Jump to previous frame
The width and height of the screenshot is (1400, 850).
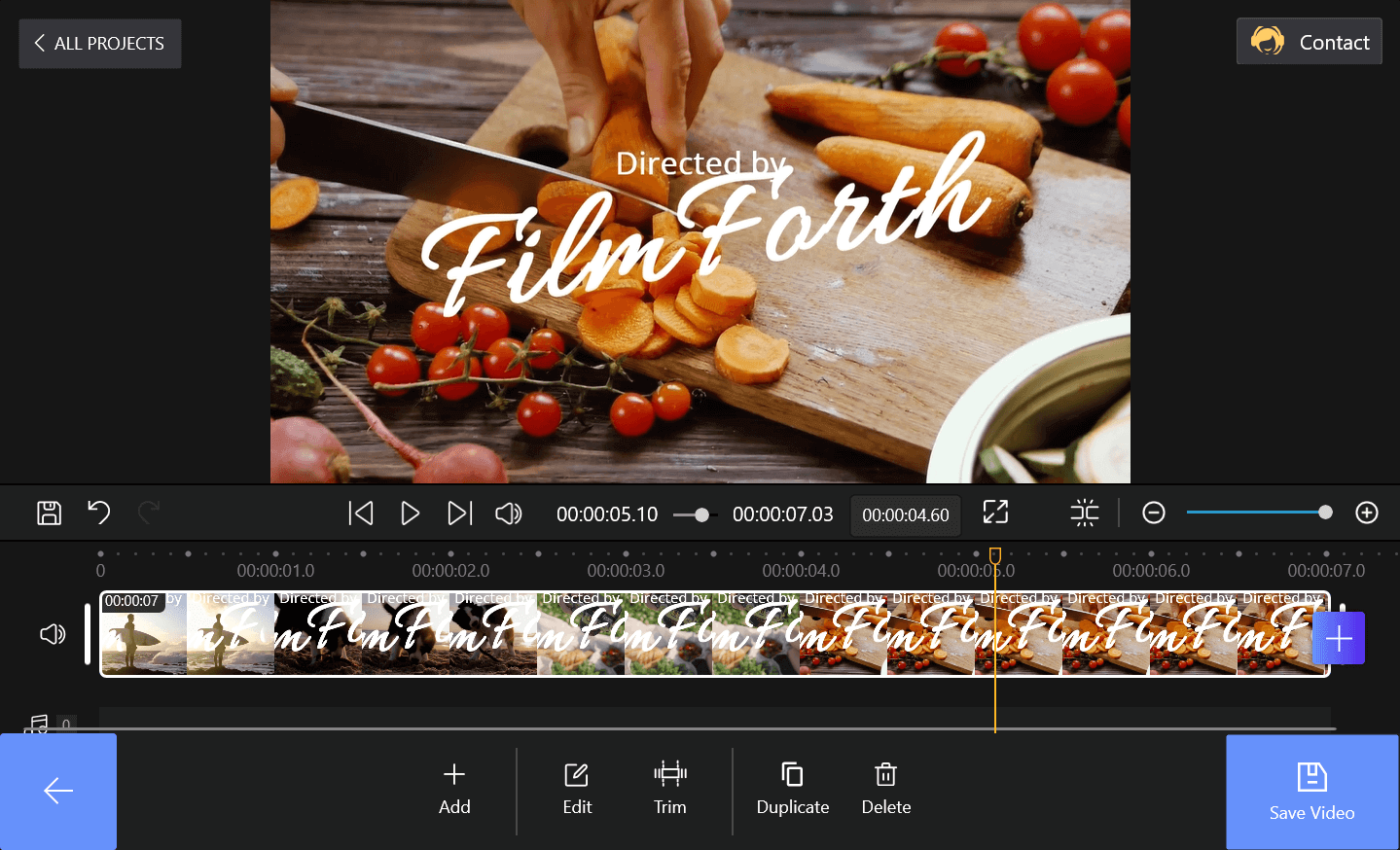tap(361, 513)
